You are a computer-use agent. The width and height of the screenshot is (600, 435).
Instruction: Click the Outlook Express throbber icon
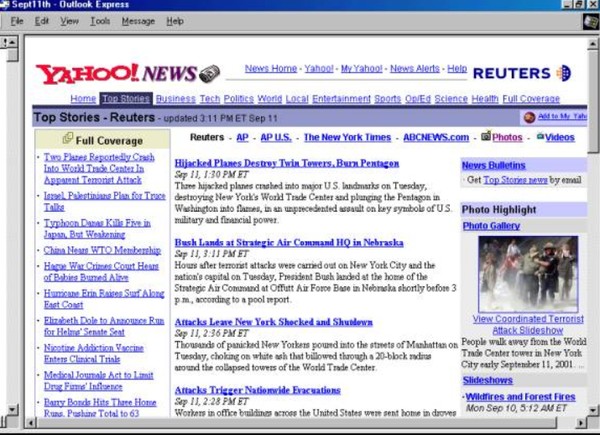591,21
